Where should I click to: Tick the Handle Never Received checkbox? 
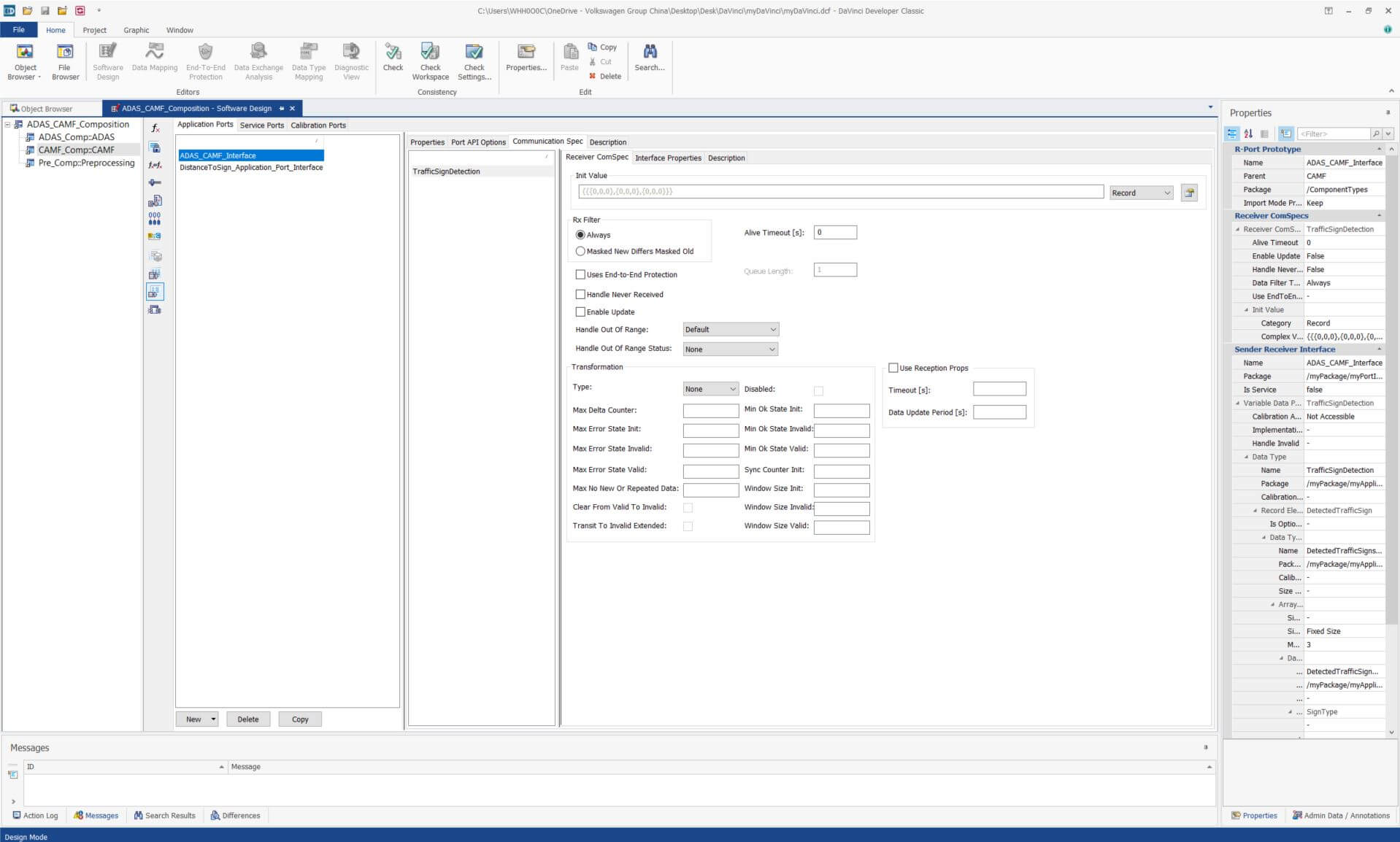click(580, 294)
